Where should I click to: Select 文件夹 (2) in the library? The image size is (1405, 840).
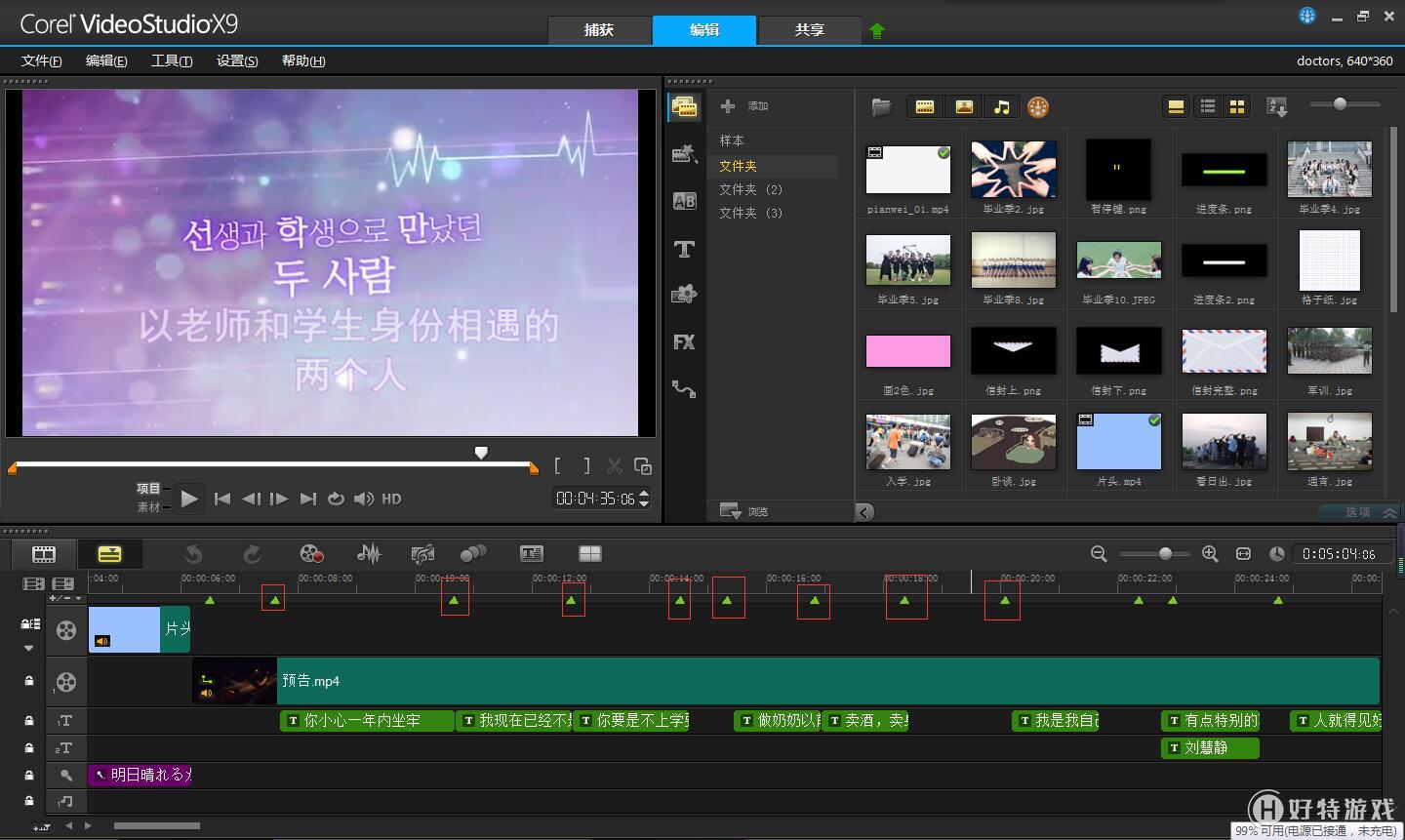[x=751, y=189]
